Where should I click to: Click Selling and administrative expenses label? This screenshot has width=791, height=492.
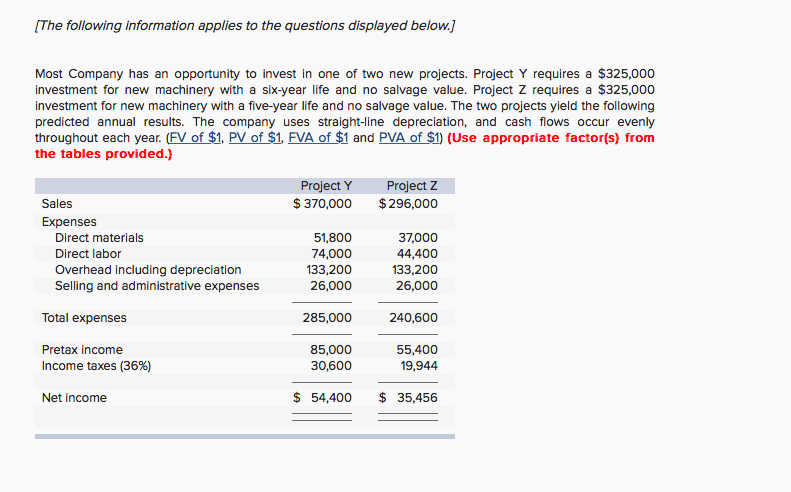tap(157, 286)
